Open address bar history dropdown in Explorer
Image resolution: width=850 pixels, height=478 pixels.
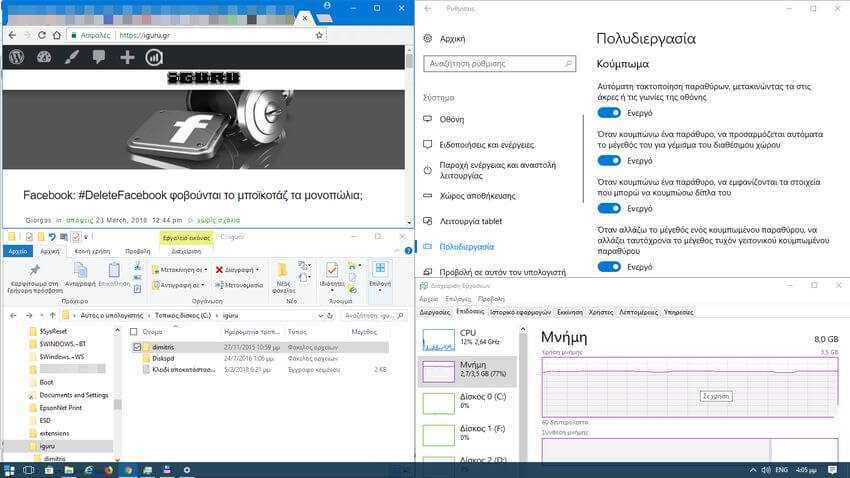(320, 315)
